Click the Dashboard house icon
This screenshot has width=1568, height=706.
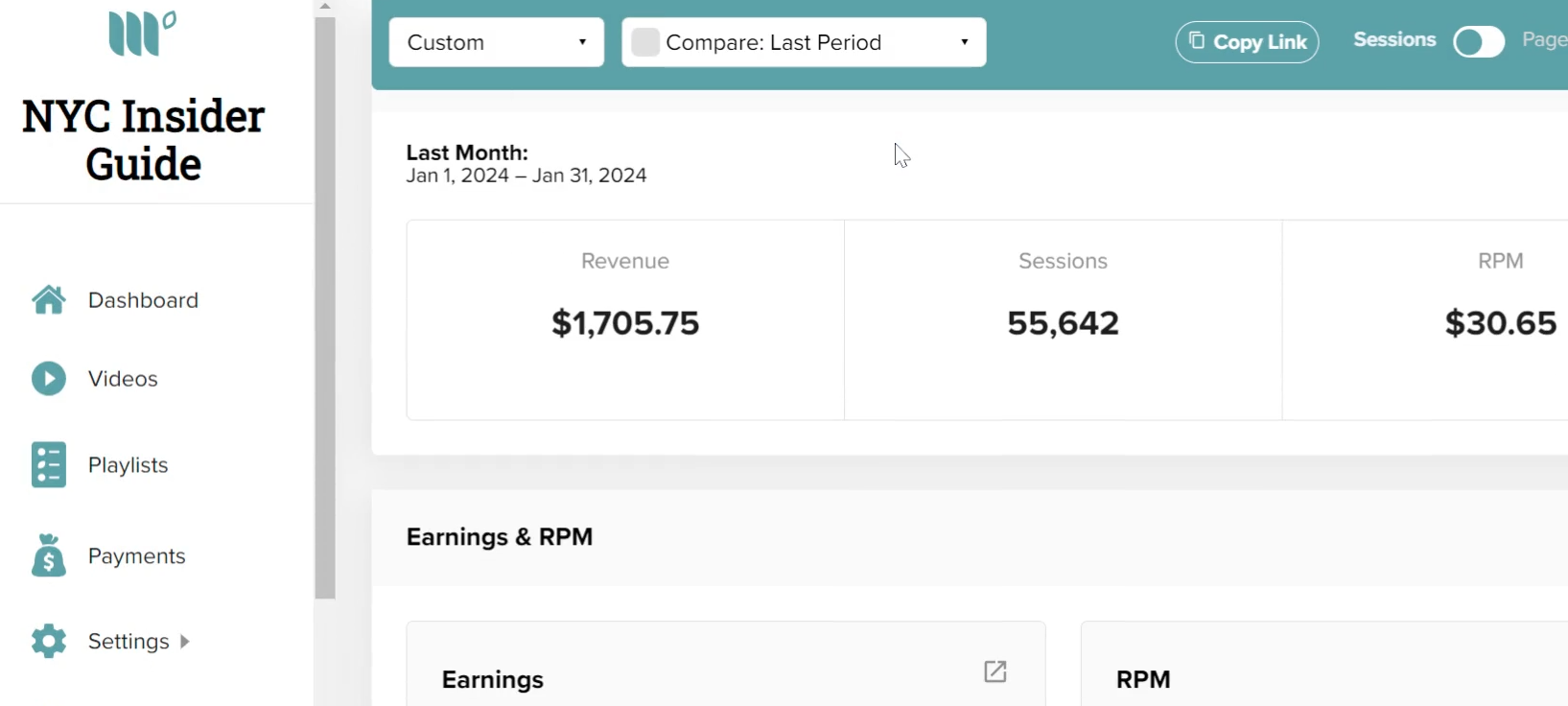(x=49, y=300)
